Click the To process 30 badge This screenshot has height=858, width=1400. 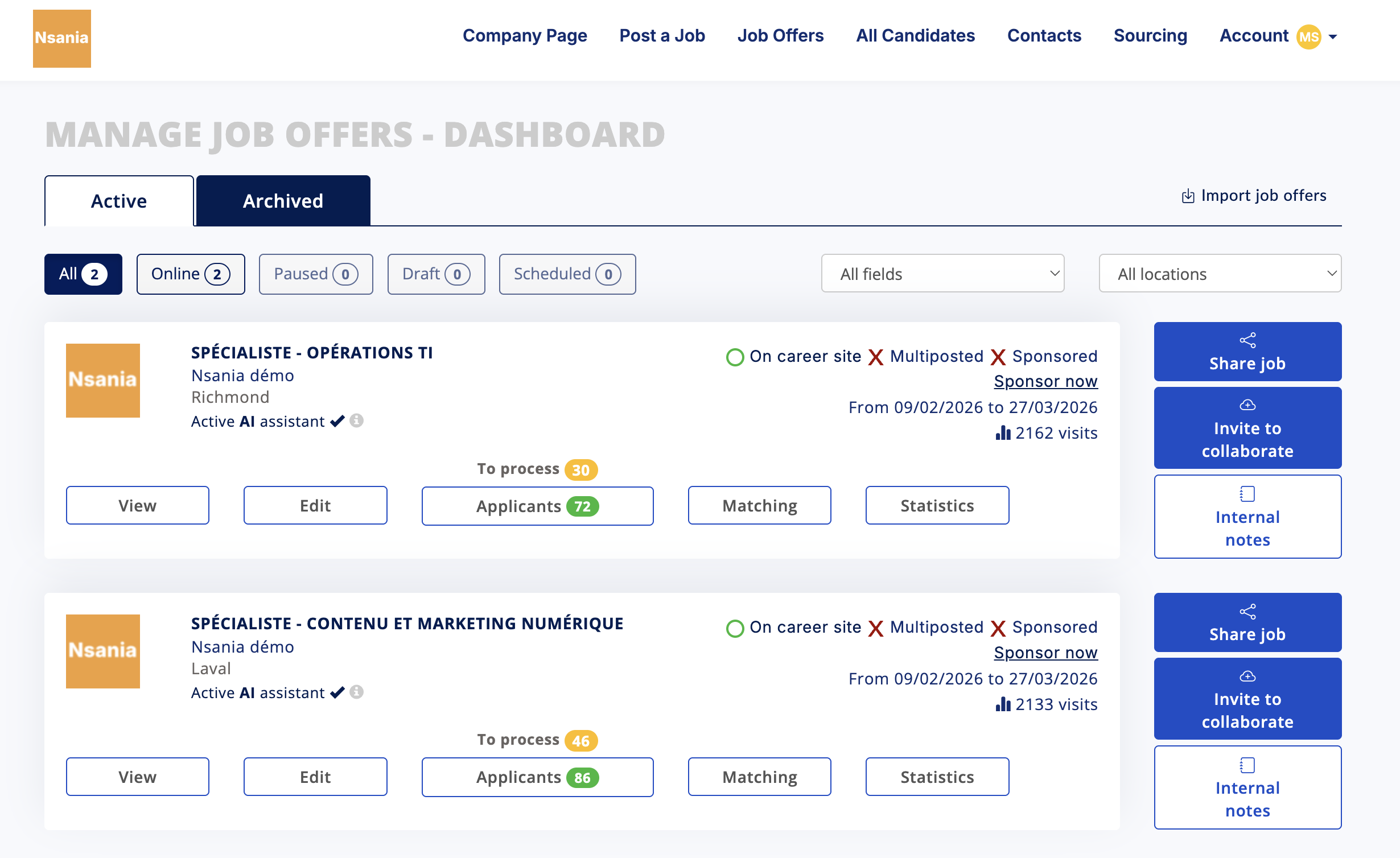582,469
